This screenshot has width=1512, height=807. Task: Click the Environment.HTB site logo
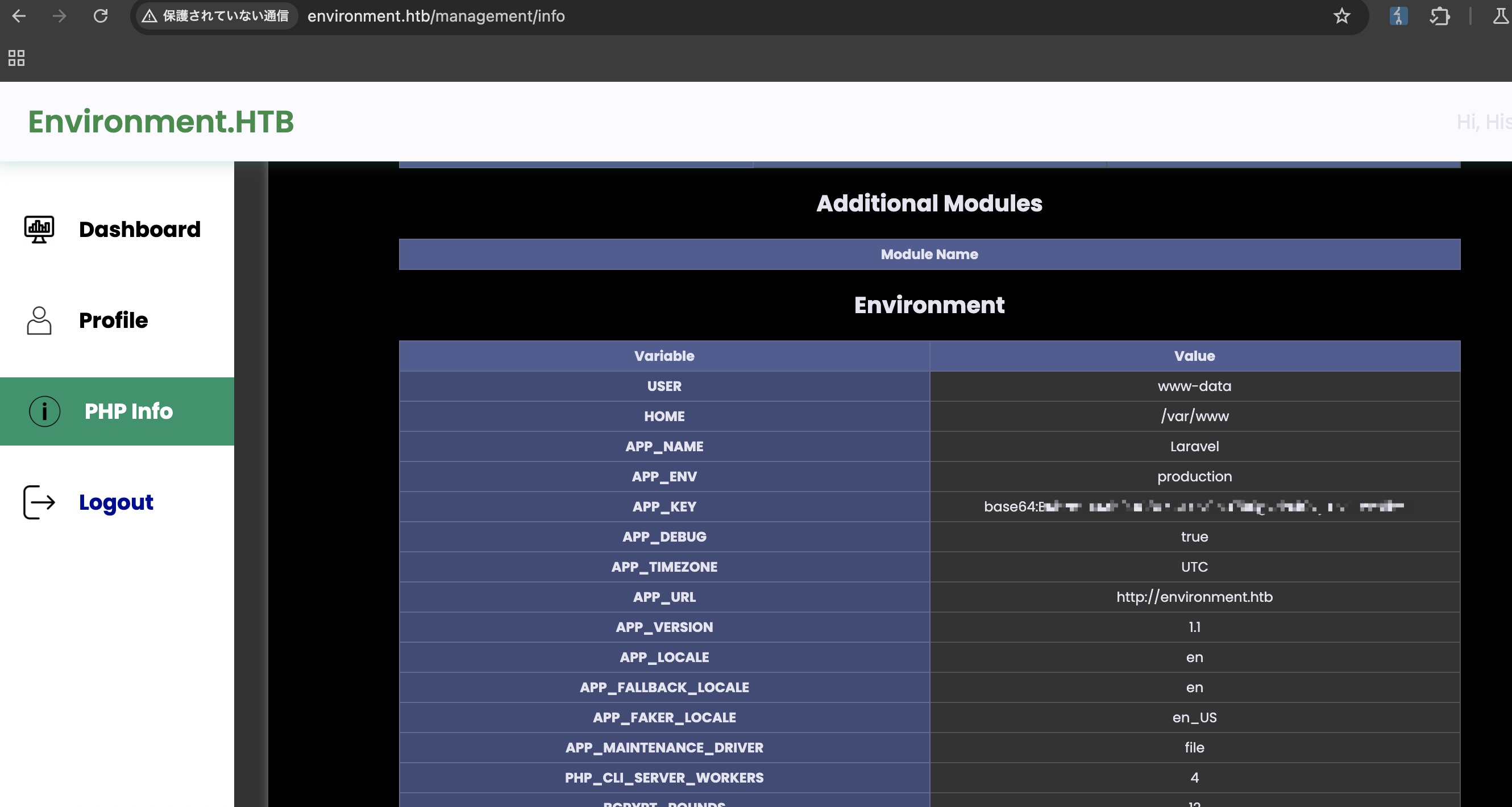pos(161,122)
